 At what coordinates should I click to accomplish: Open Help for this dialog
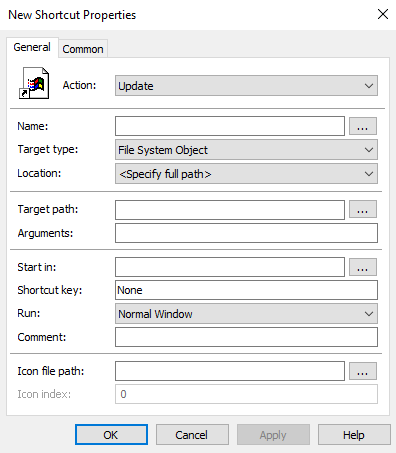354,435
